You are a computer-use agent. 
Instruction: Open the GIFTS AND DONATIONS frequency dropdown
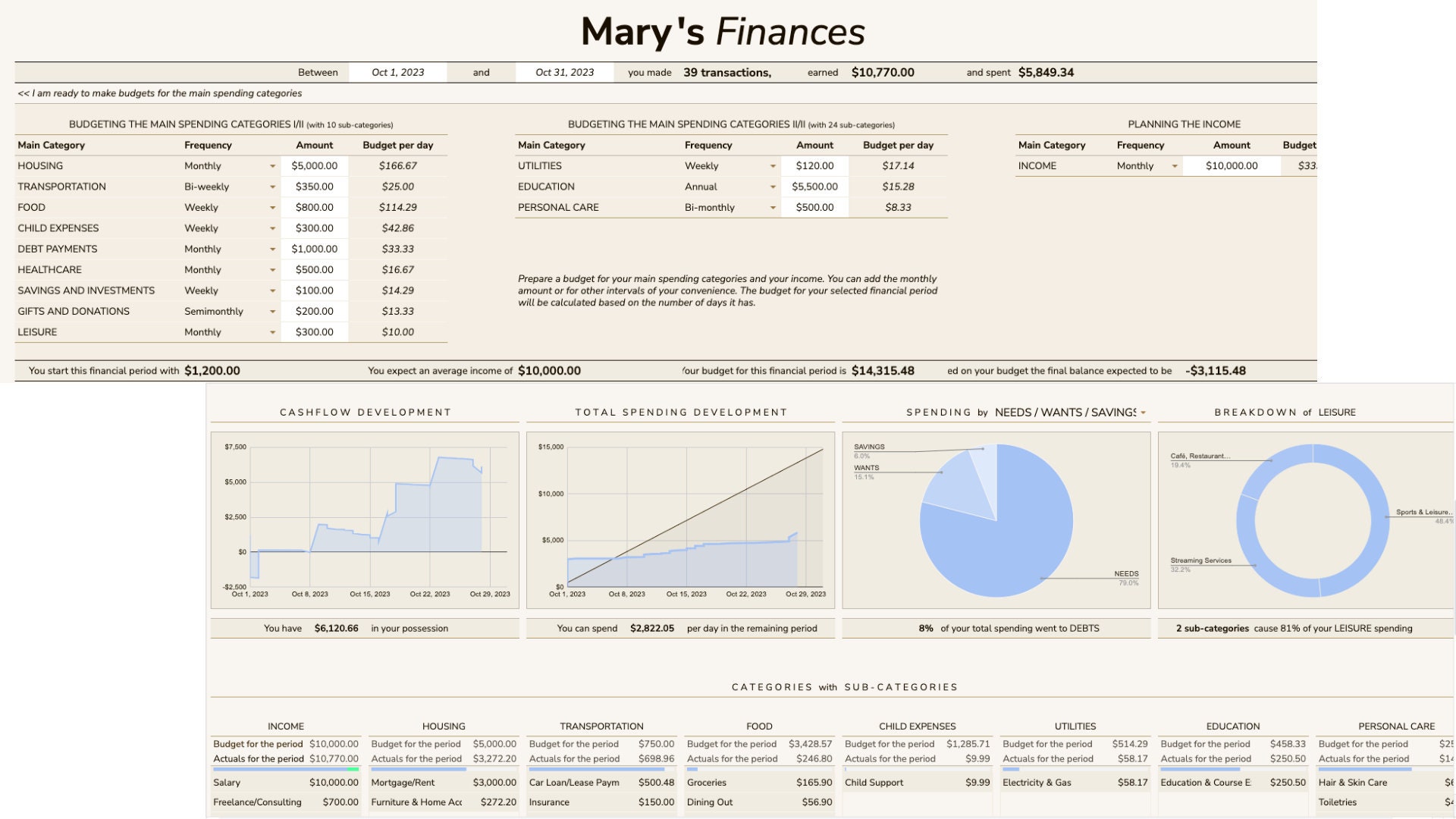pos(273,311)
